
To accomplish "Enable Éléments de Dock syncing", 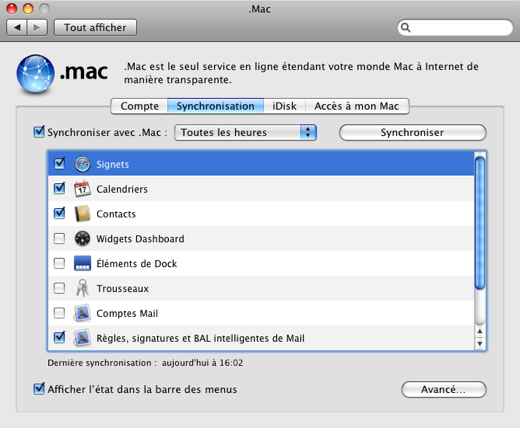I will pyautogui.click(x=59, y=263).
